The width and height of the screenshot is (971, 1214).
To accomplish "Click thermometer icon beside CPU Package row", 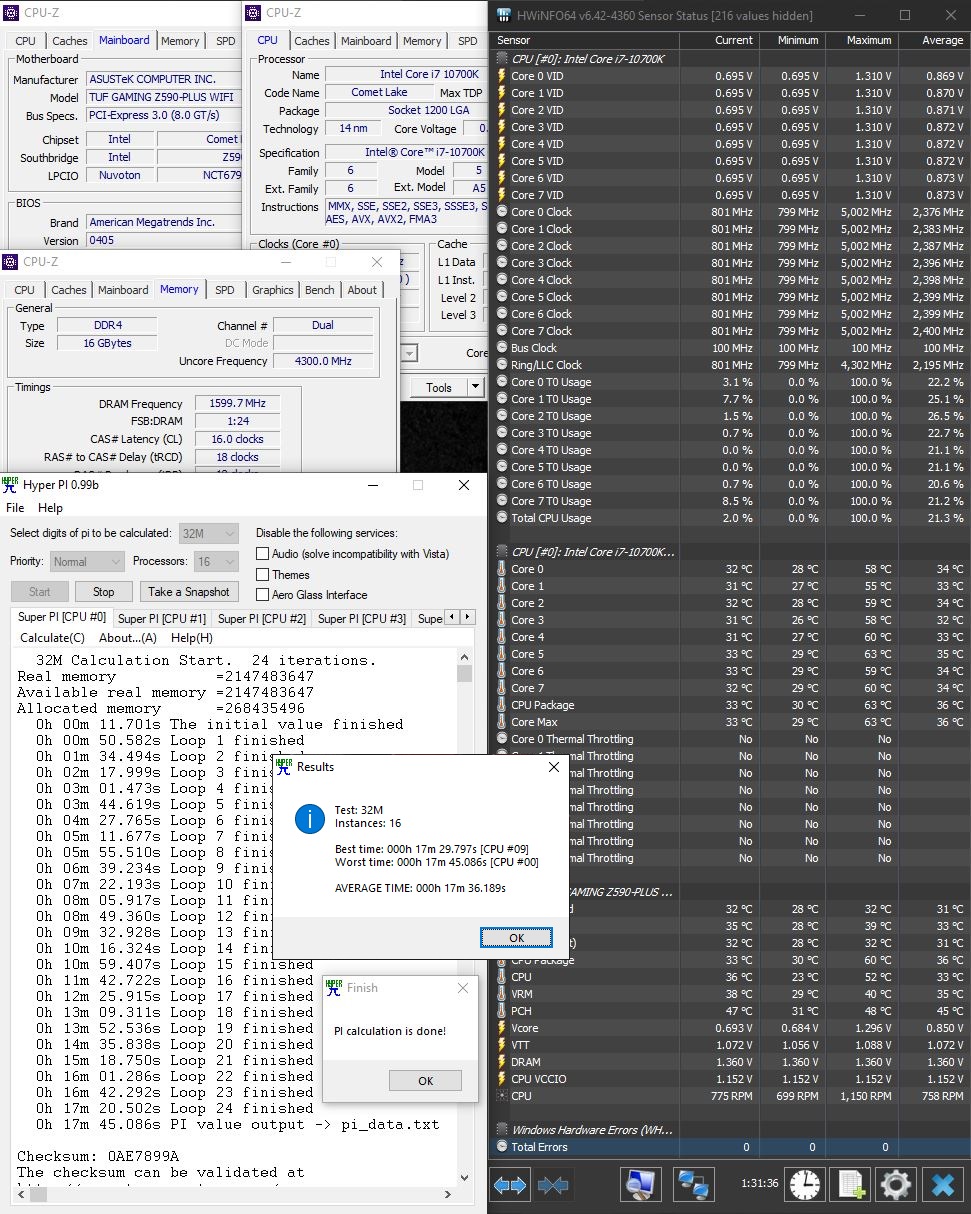I will pos(502,705).
